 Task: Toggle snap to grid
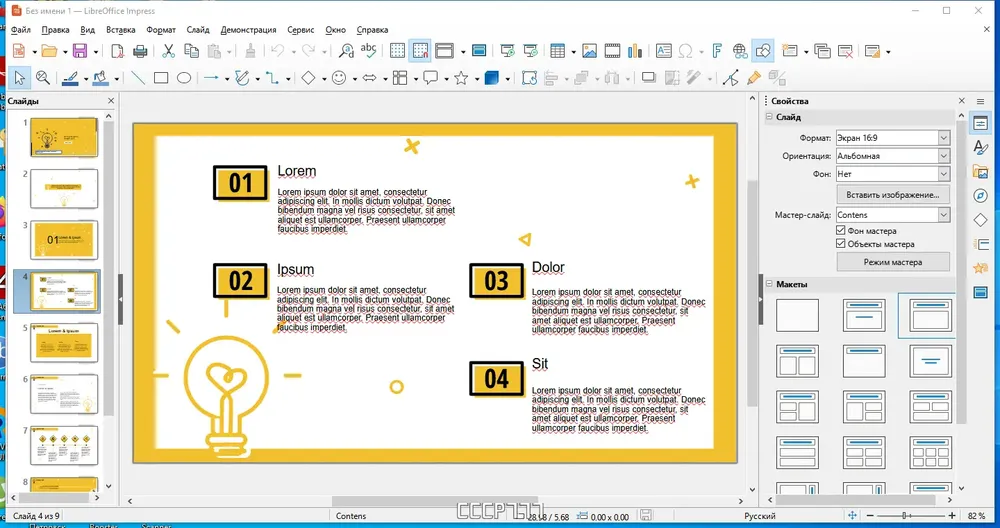pos(420,51)
